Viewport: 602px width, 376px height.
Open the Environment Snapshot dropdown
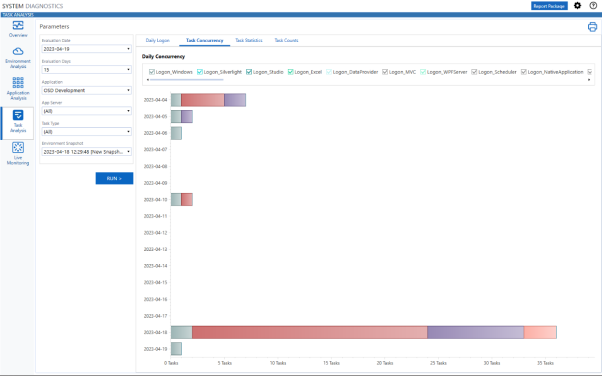point(86,152)
